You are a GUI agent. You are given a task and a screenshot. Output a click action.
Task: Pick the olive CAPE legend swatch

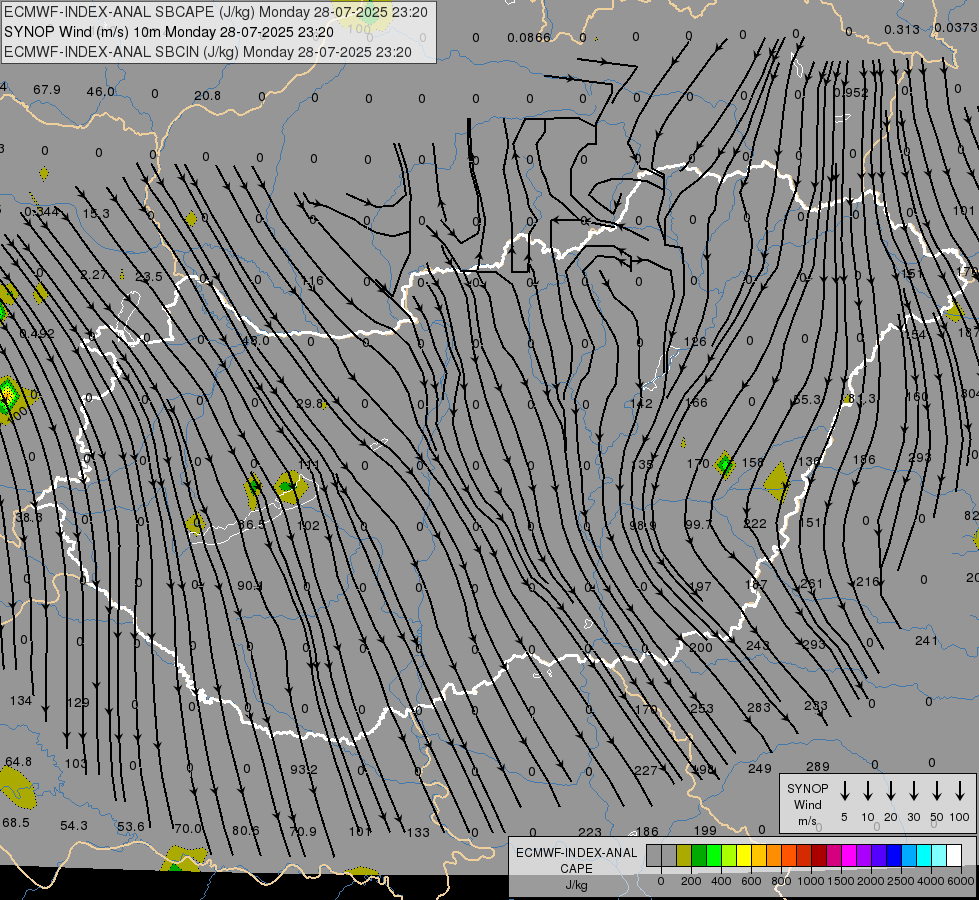pos(684,856)
